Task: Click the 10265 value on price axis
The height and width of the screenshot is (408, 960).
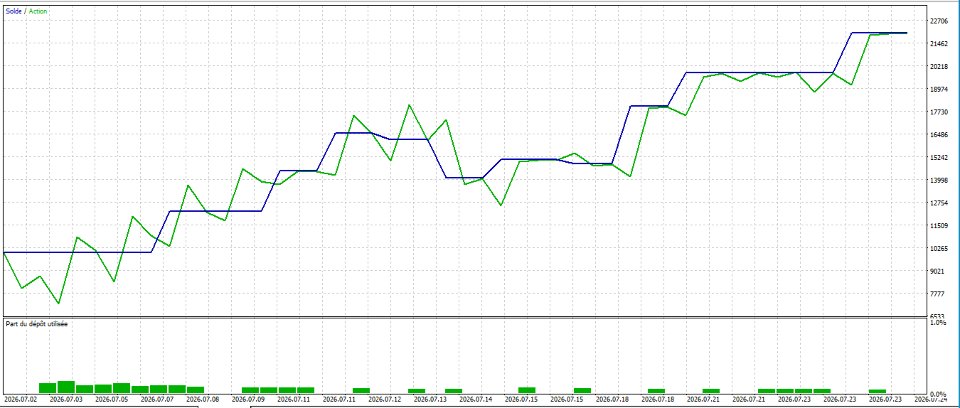Action: tap(939, 249)
